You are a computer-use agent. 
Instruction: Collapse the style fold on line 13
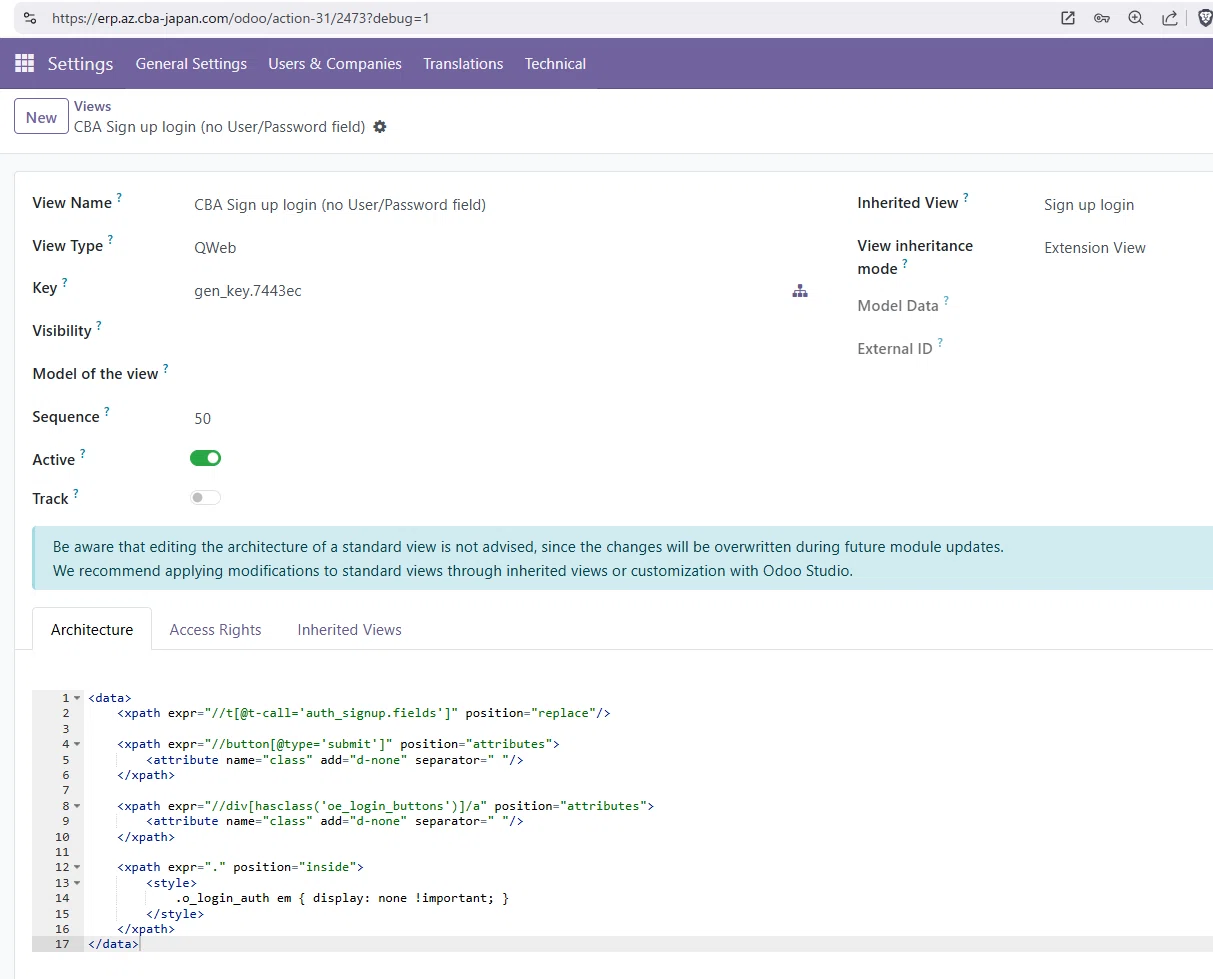(77, 883)
